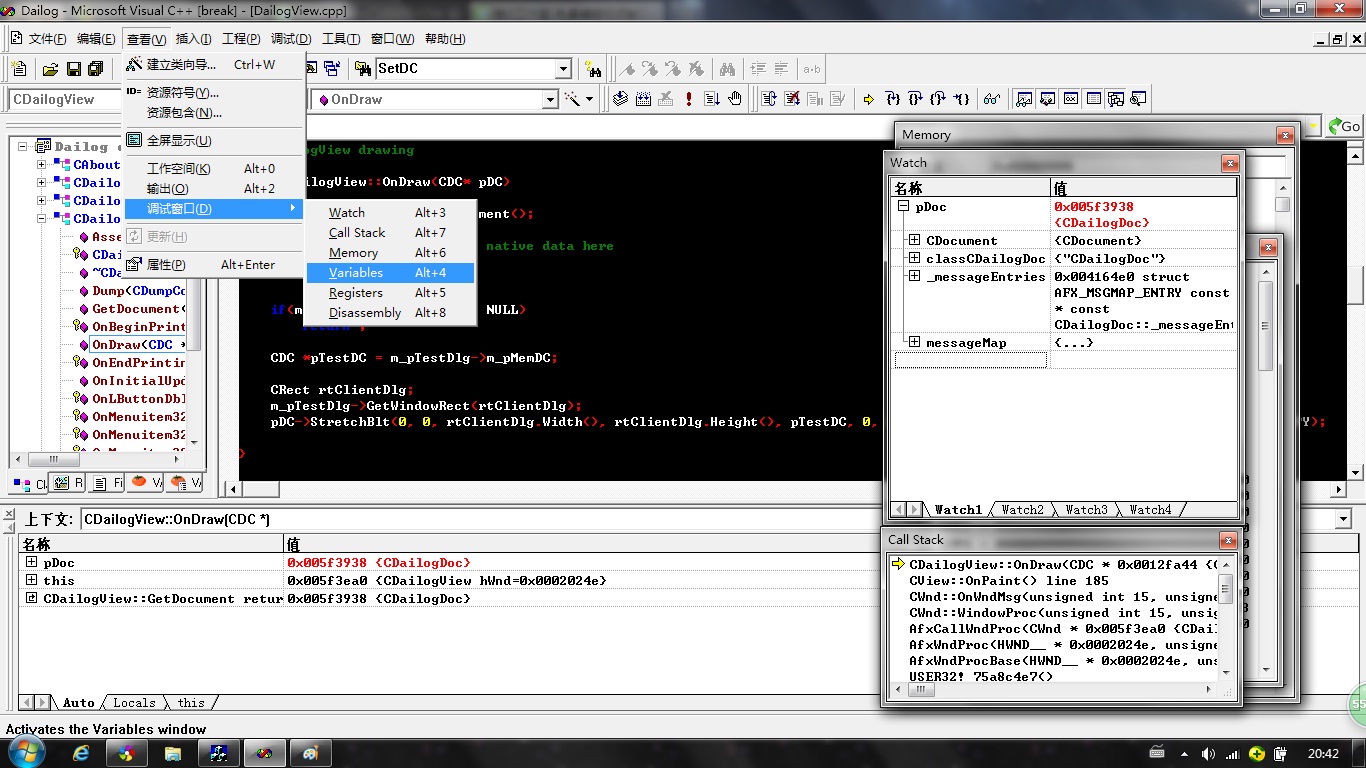This screenshot has width=1366, height=768.
Task: Click the Step Out toolbar icon
Action: [938, 99]
